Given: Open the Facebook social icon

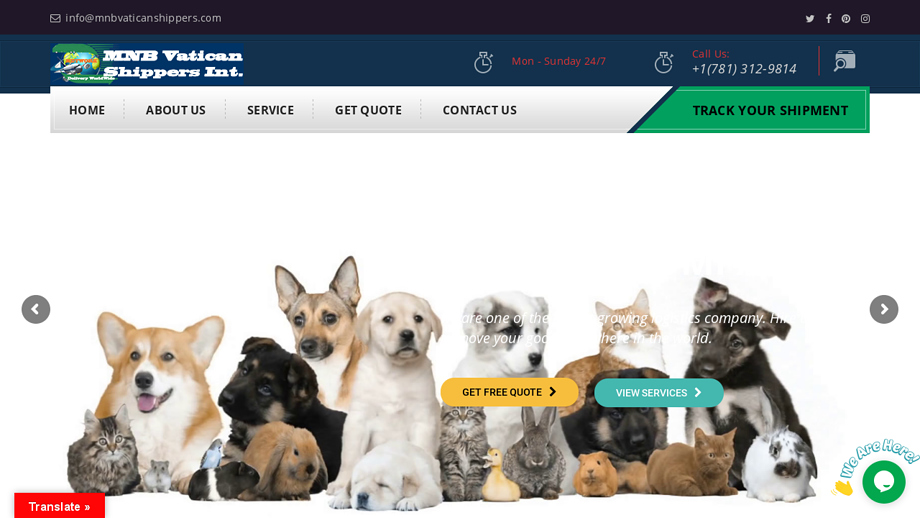Looking at the screenshot, I should pyautogui.click(x=828, y=19).
